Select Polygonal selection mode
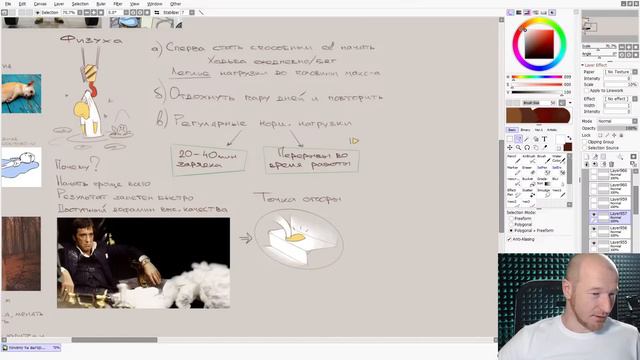 tap(511, 224)
